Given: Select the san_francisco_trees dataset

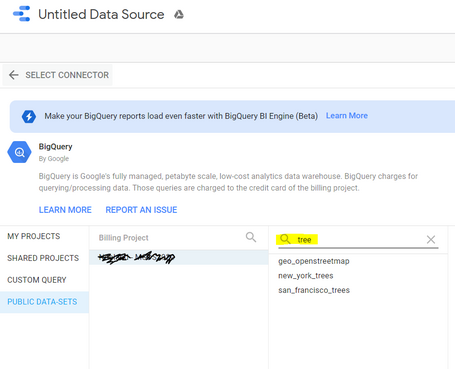Looking at the screenshot, I should pos(314,290).
